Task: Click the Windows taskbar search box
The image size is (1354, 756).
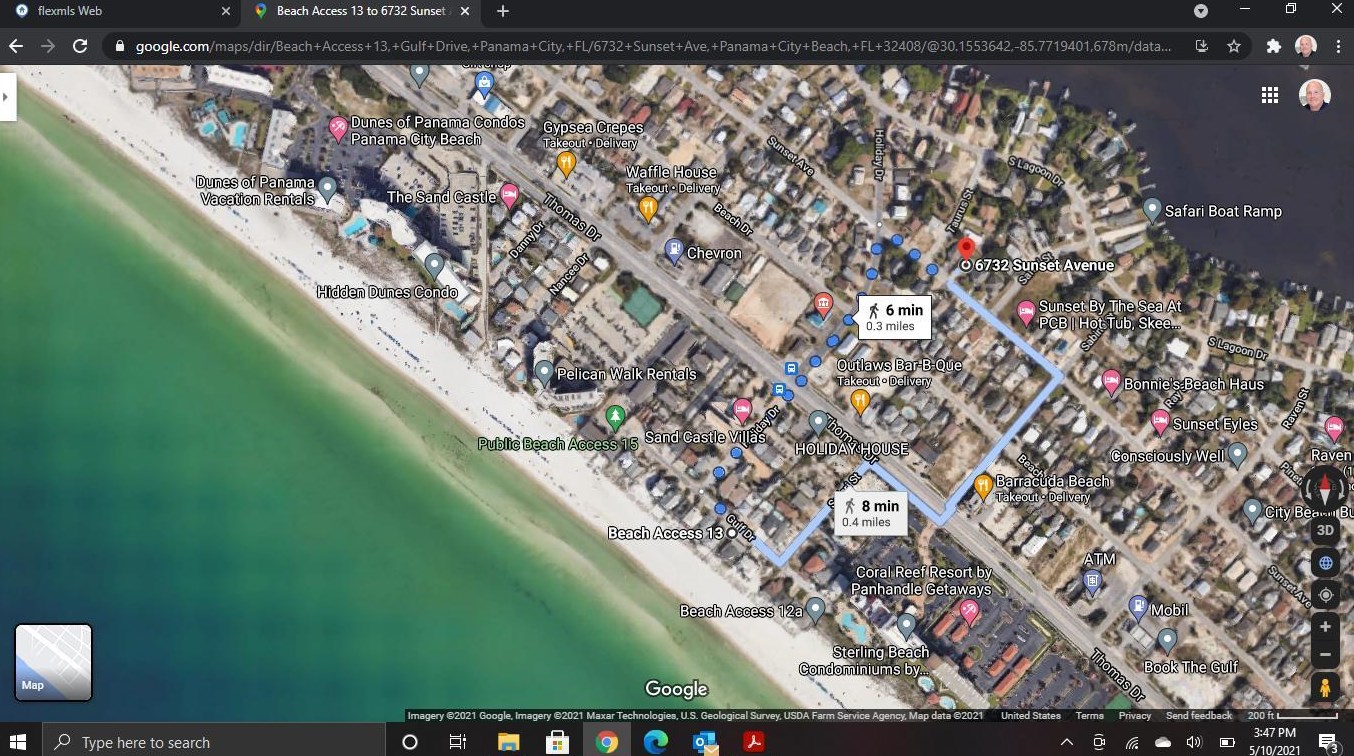Action: pyautogui.click(x=214, y=742)
